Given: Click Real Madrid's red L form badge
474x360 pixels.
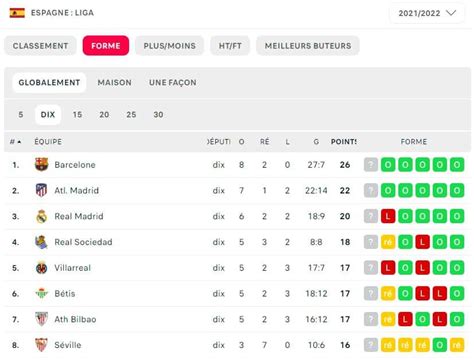Looking at the screenshot, I should point(388,216).
